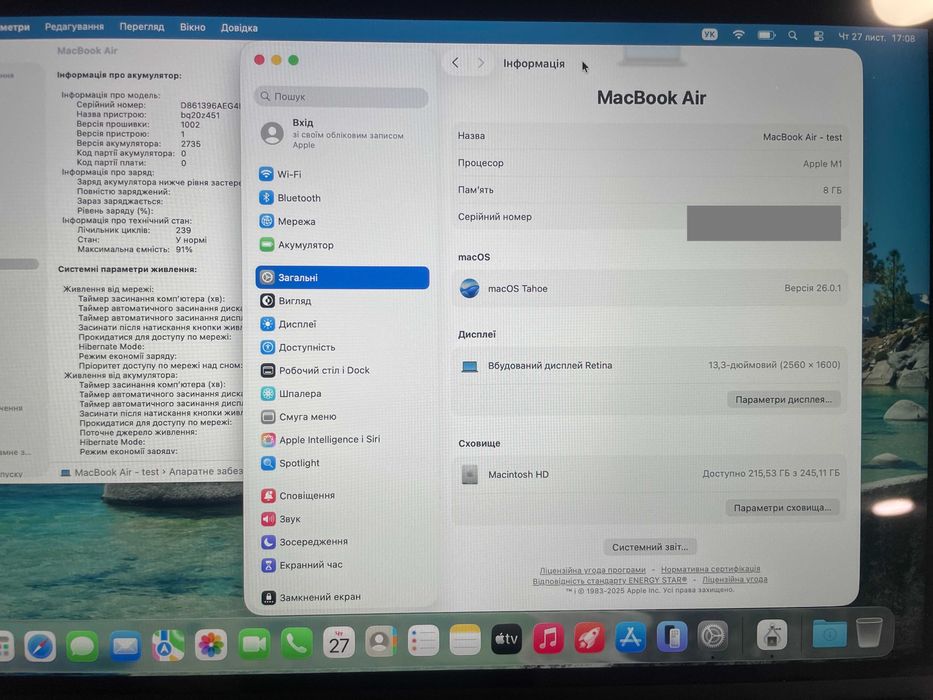Click Вбудований дисплей Retina row

pos(650,365)
